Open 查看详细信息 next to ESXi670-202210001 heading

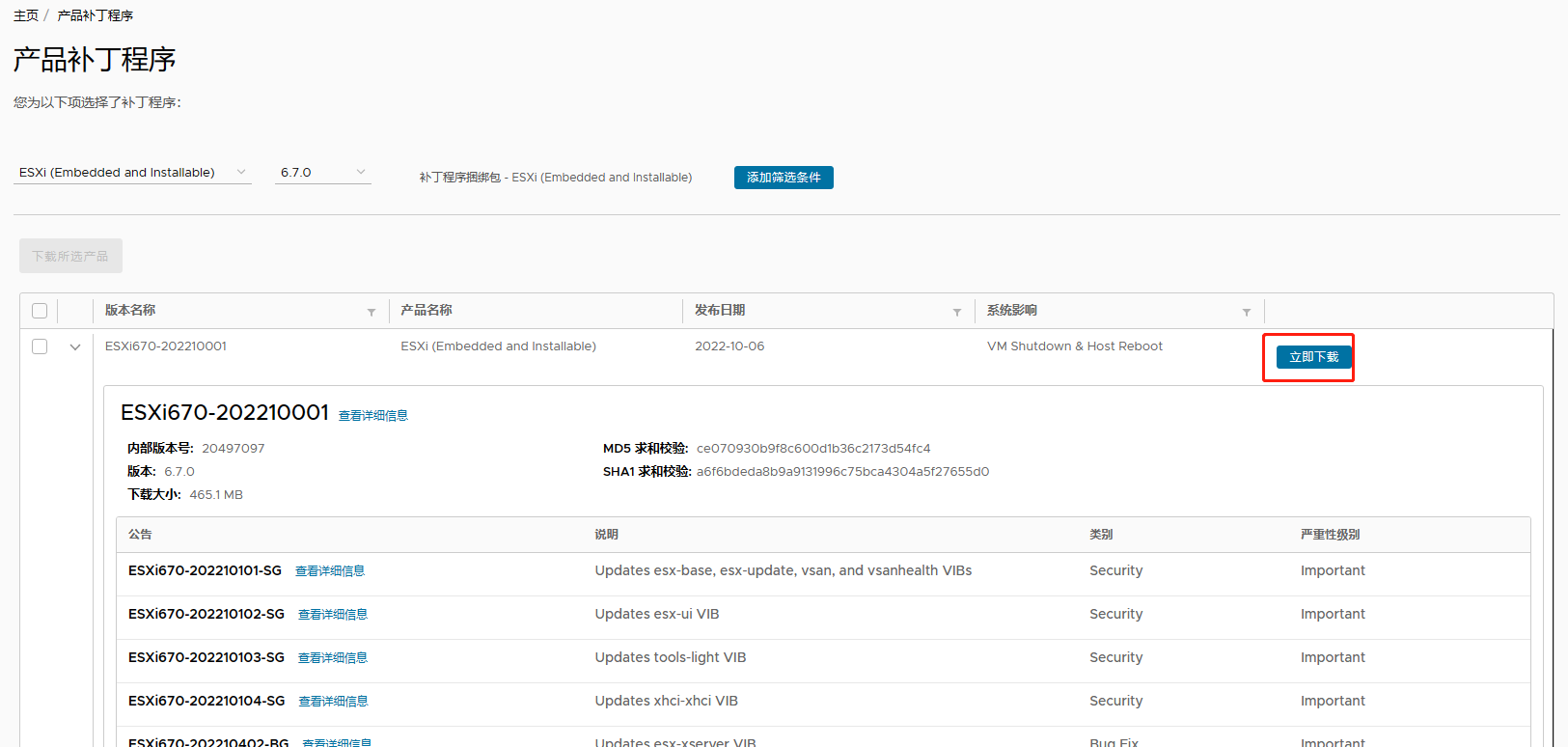coord(373,416)
